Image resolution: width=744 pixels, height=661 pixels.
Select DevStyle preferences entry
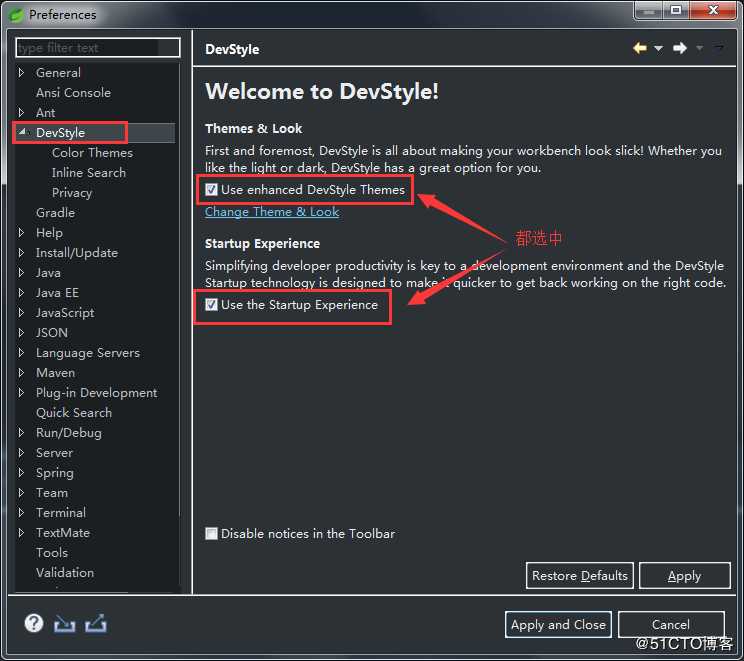tap(60, 132)
